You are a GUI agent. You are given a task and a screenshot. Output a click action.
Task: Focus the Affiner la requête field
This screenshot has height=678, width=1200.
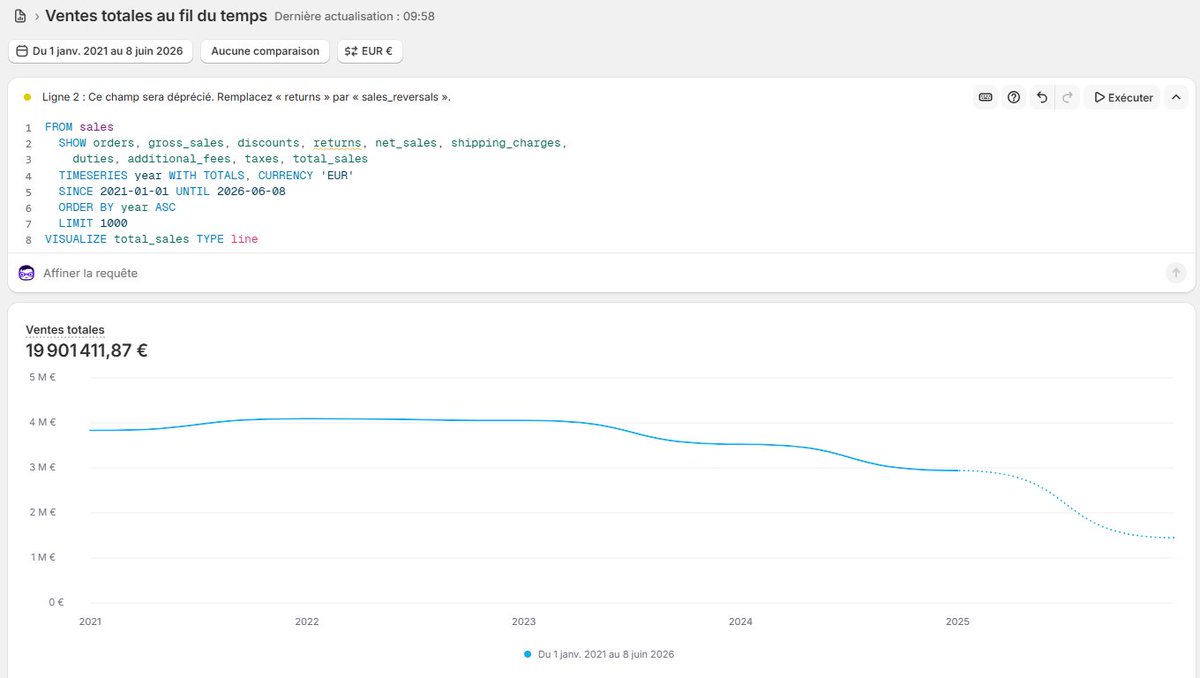click(x=600, y=273)
